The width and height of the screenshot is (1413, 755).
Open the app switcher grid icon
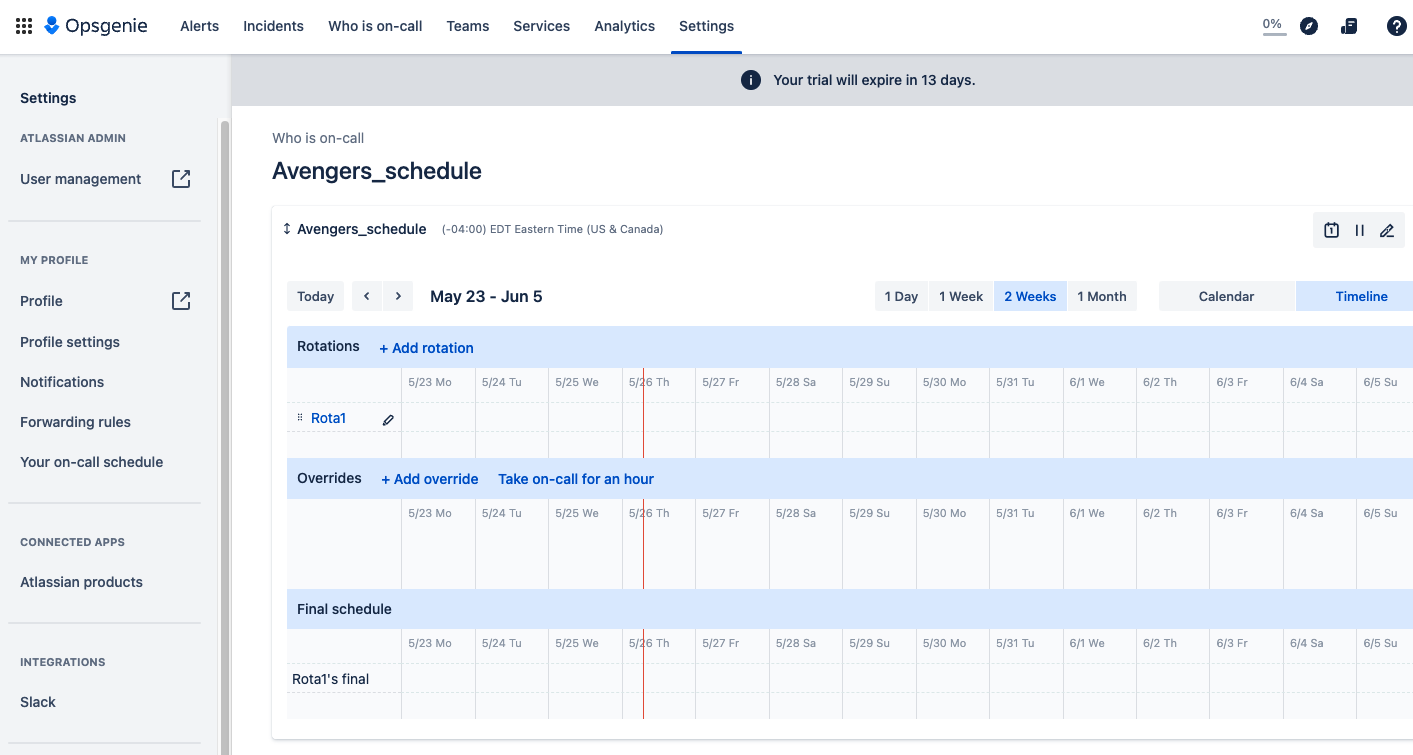click(24, 26)
